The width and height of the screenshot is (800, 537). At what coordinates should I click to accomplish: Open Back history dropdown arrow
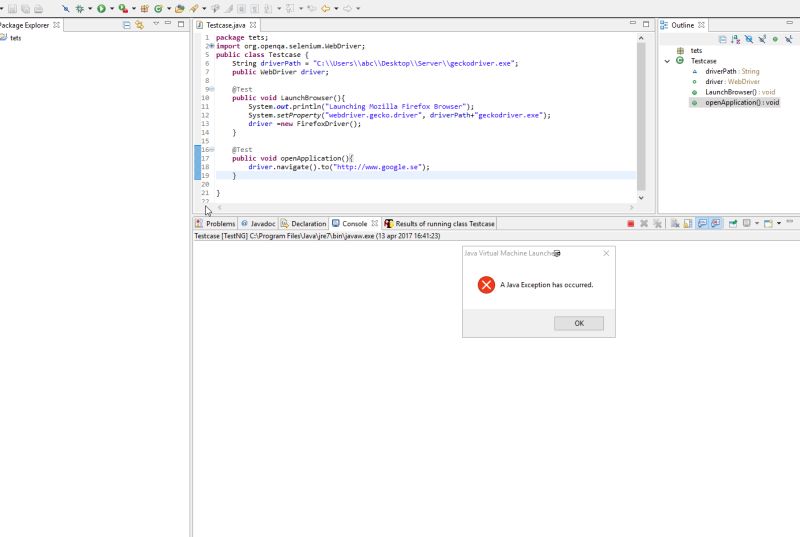[336, 9]
